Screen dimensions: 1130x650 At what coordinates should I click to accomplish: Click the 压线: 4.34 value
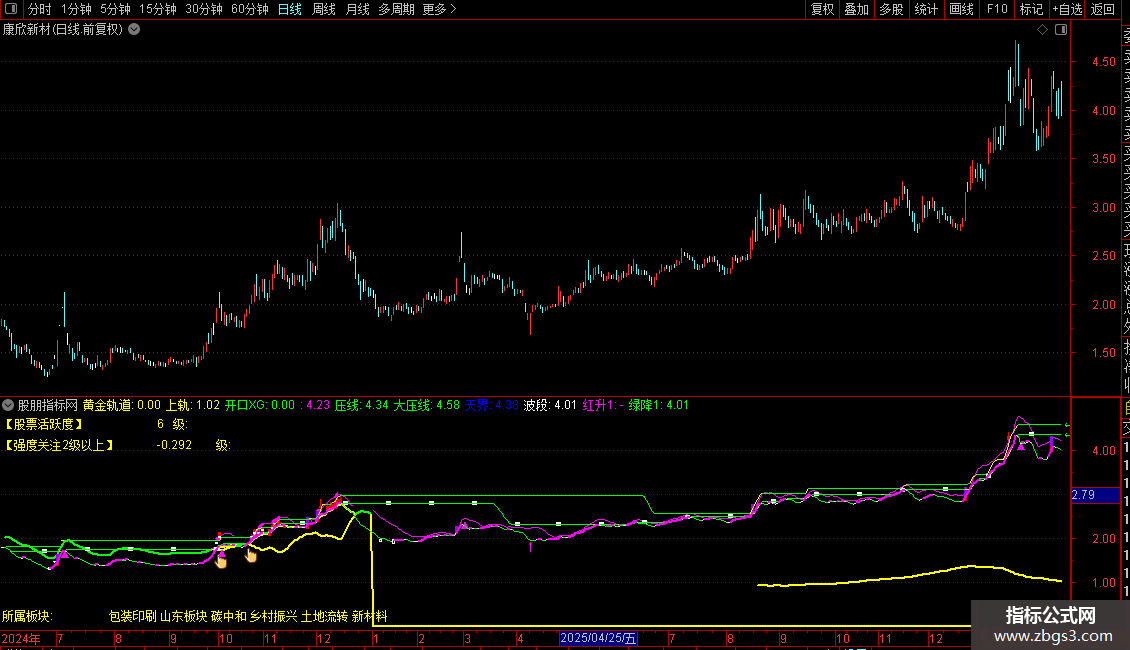[362, 405]
